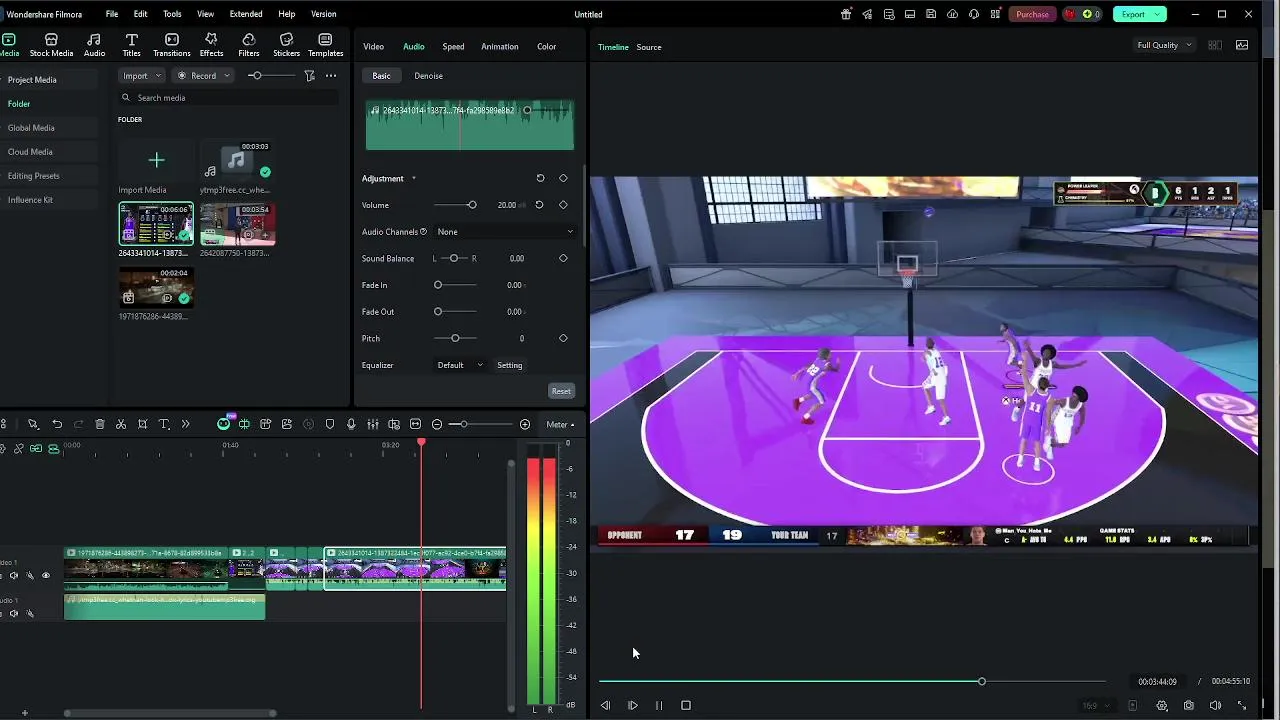Zoom out timeline with minus icon
The width and height of the screenshot is (1280, 720).
[x=437, y=424]
